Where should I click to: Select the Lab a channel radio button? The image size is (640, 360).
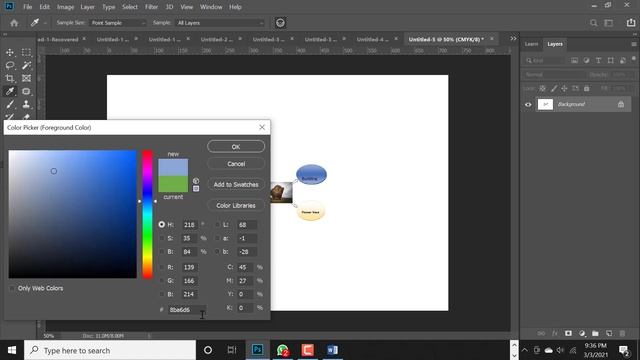217,238
